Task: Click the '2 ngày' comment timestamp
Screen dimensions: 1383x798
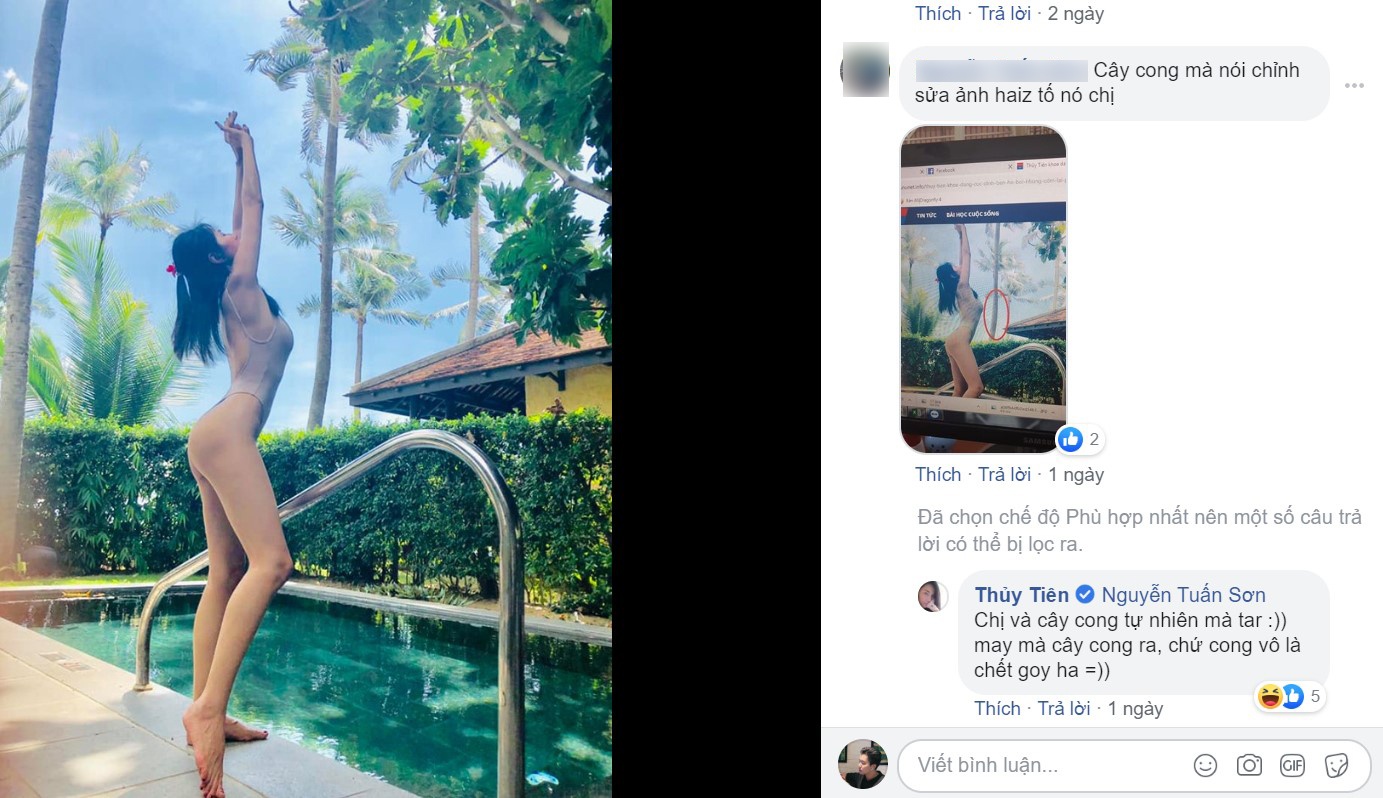Action: pos(1075,14)
